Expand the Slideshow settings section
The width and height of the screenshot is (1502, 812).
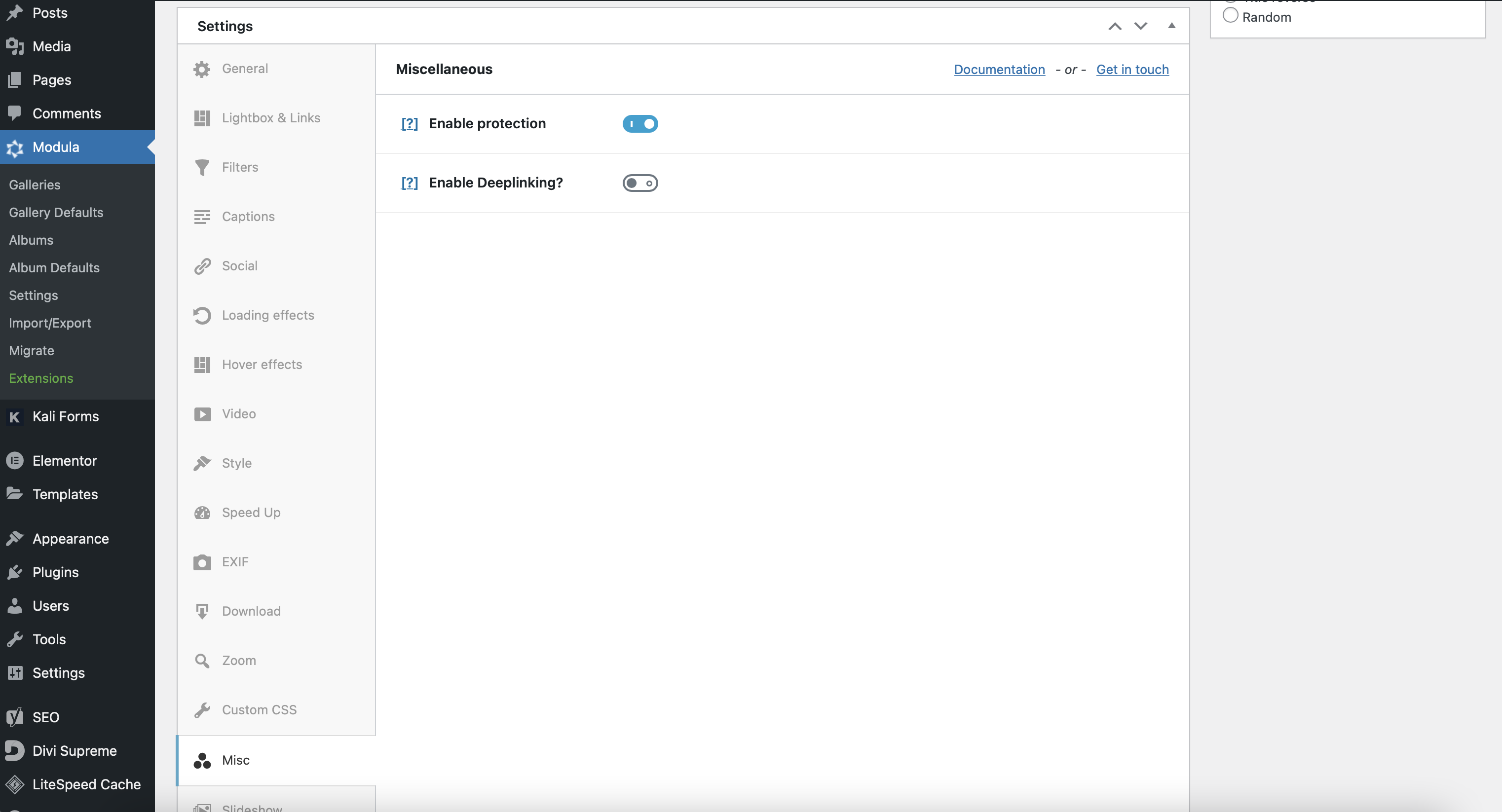(x=253, y=806)
